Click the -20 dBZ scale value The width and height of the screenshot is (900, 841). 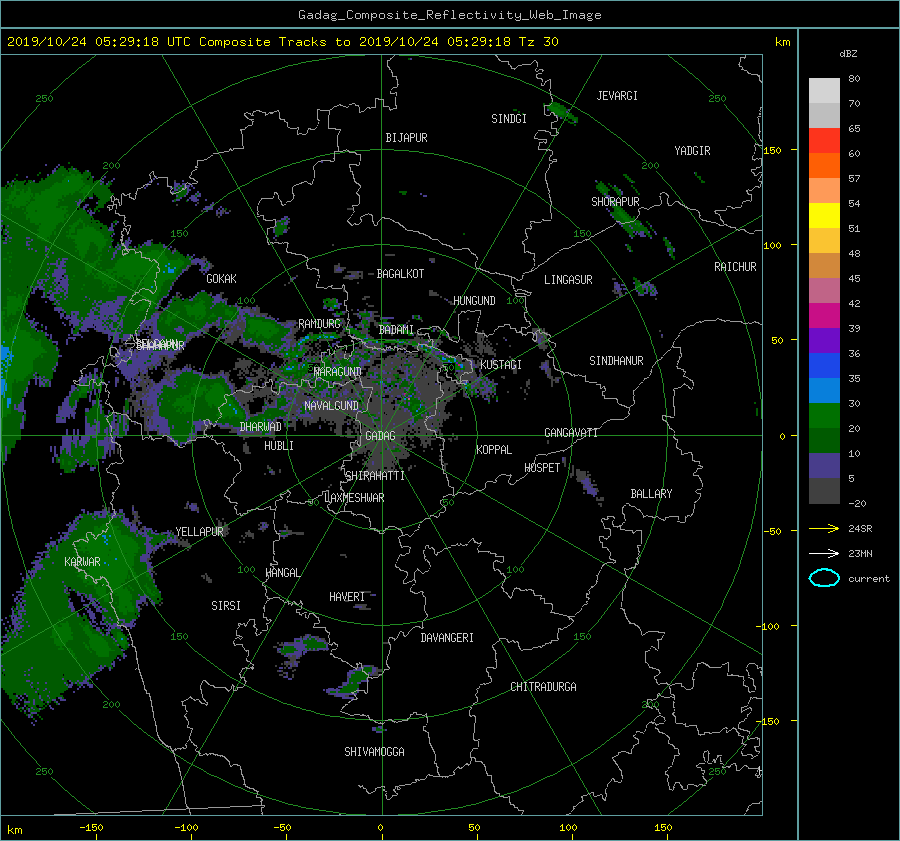[x=857, y=503]
